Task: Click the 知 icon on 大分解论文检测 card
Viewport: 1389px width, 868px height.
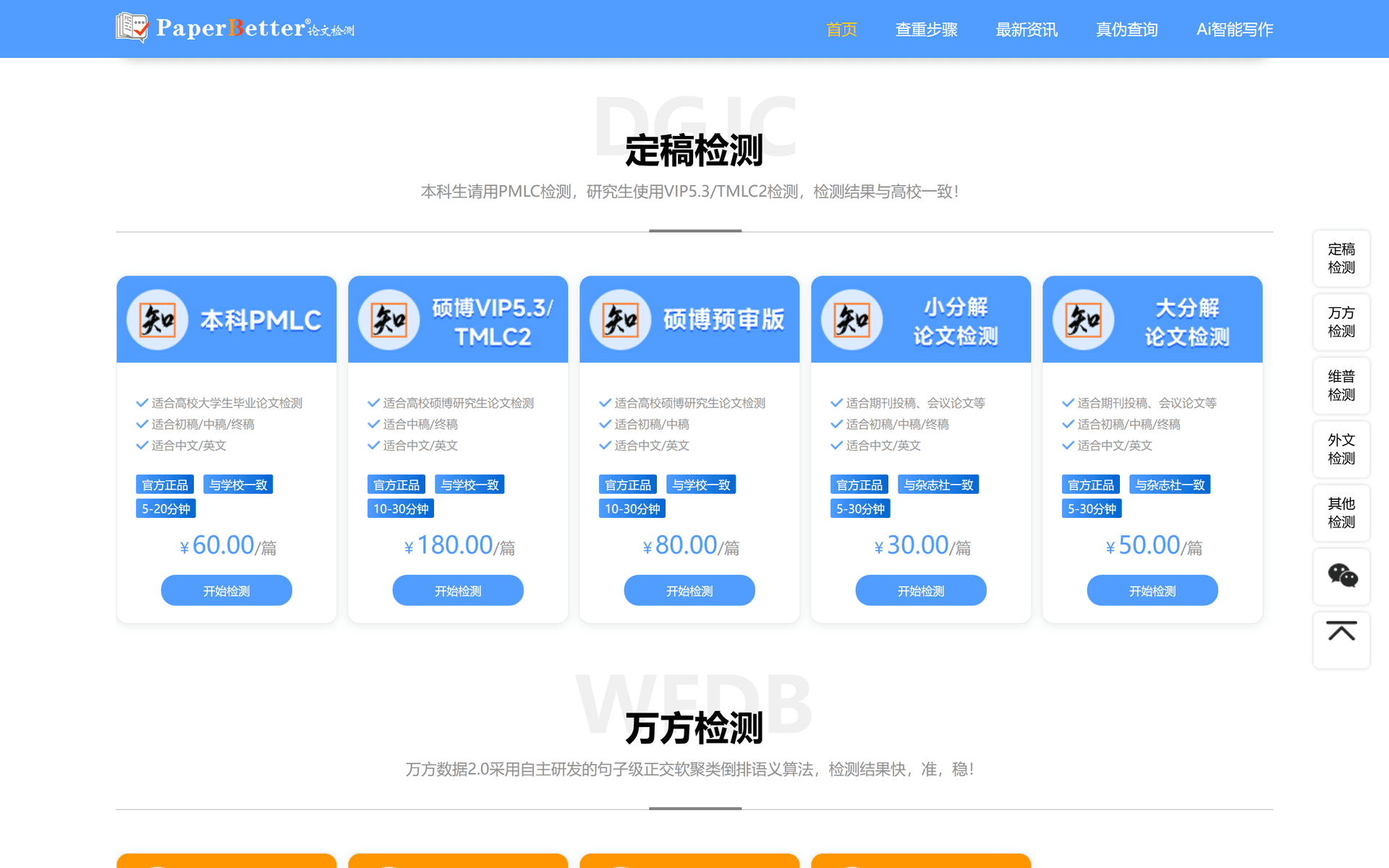Action: (1084, 320)
